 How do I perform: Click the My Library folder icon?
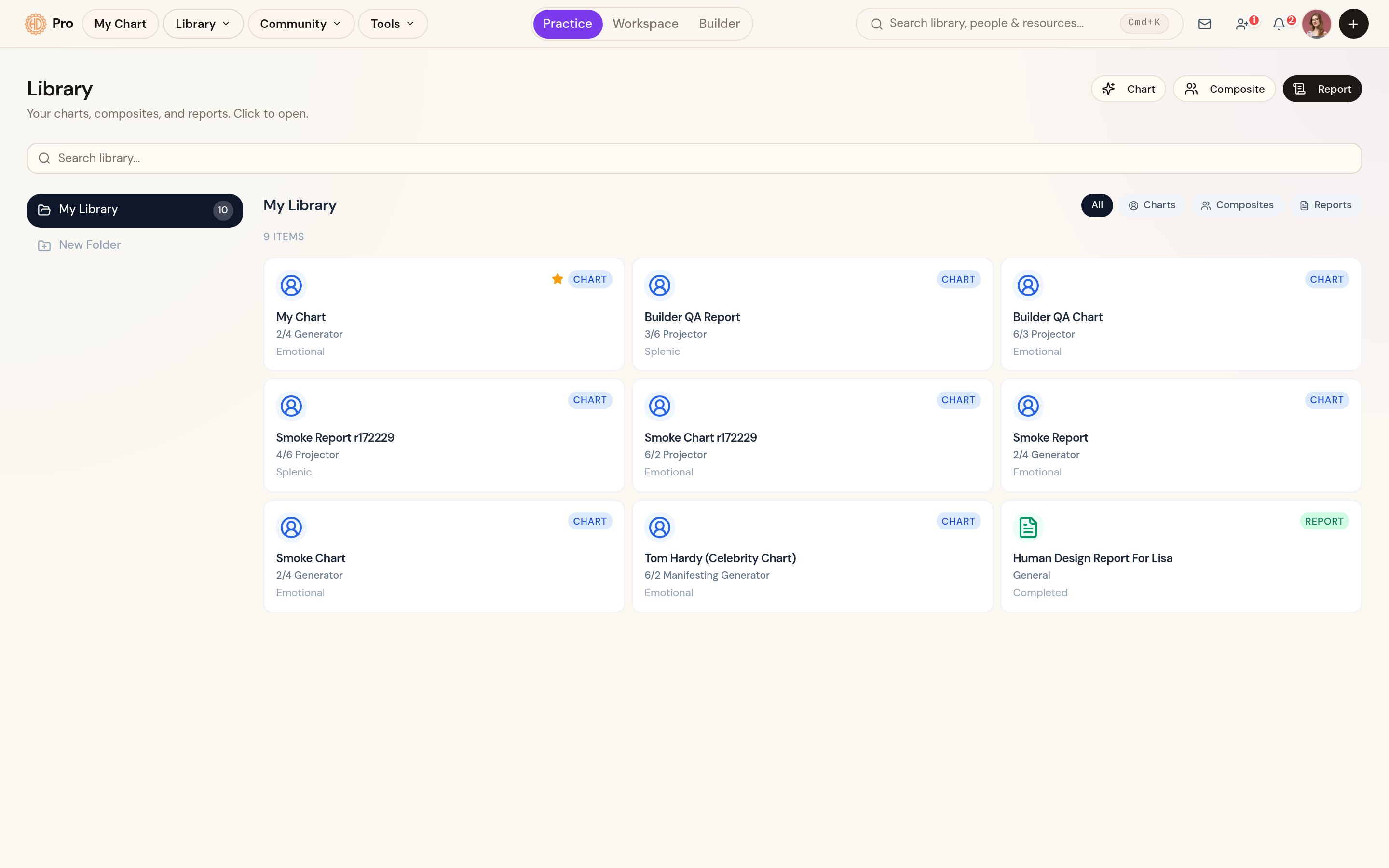(x=44, y=210)
